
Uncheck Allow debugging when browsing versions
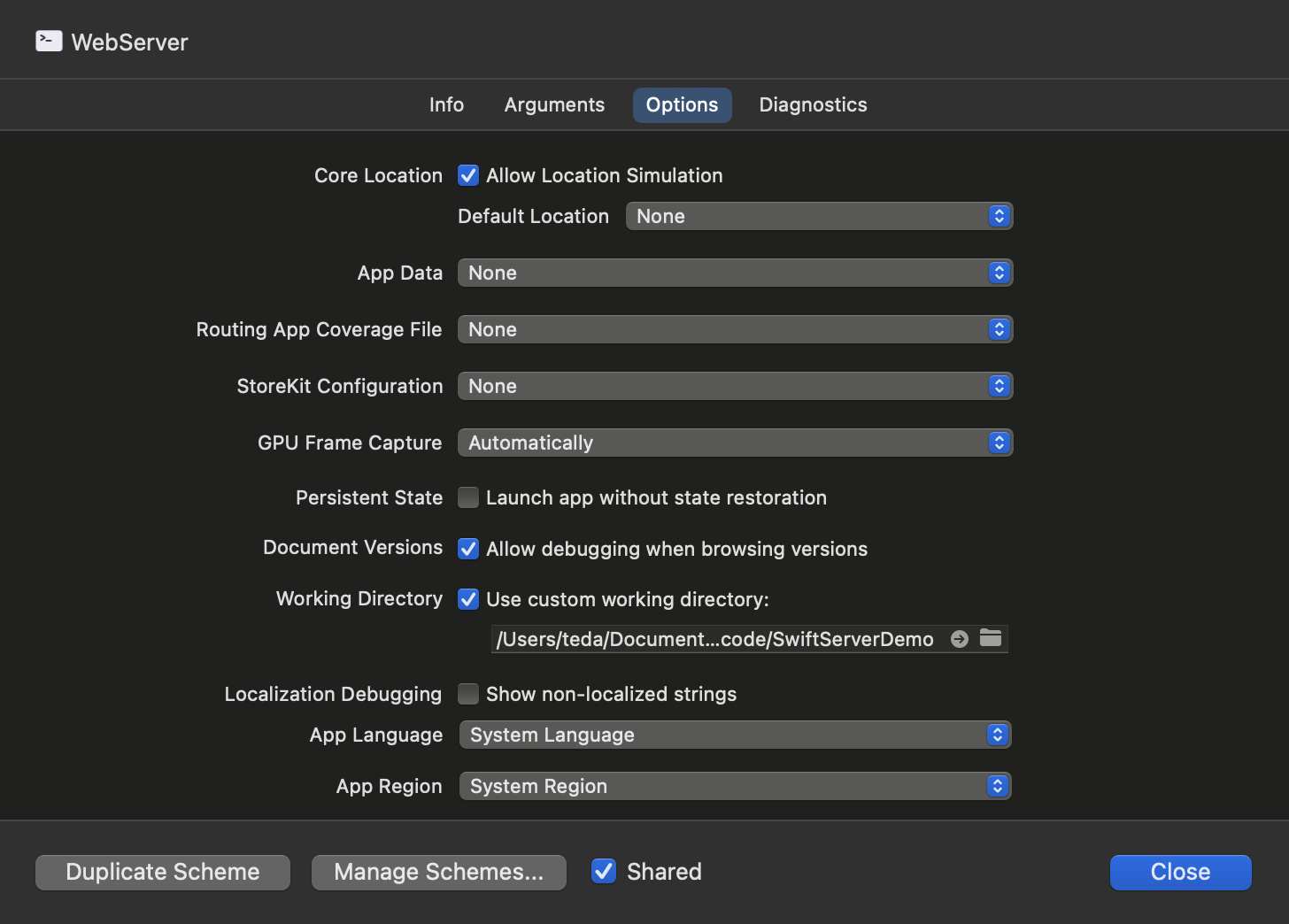(468, 549)
